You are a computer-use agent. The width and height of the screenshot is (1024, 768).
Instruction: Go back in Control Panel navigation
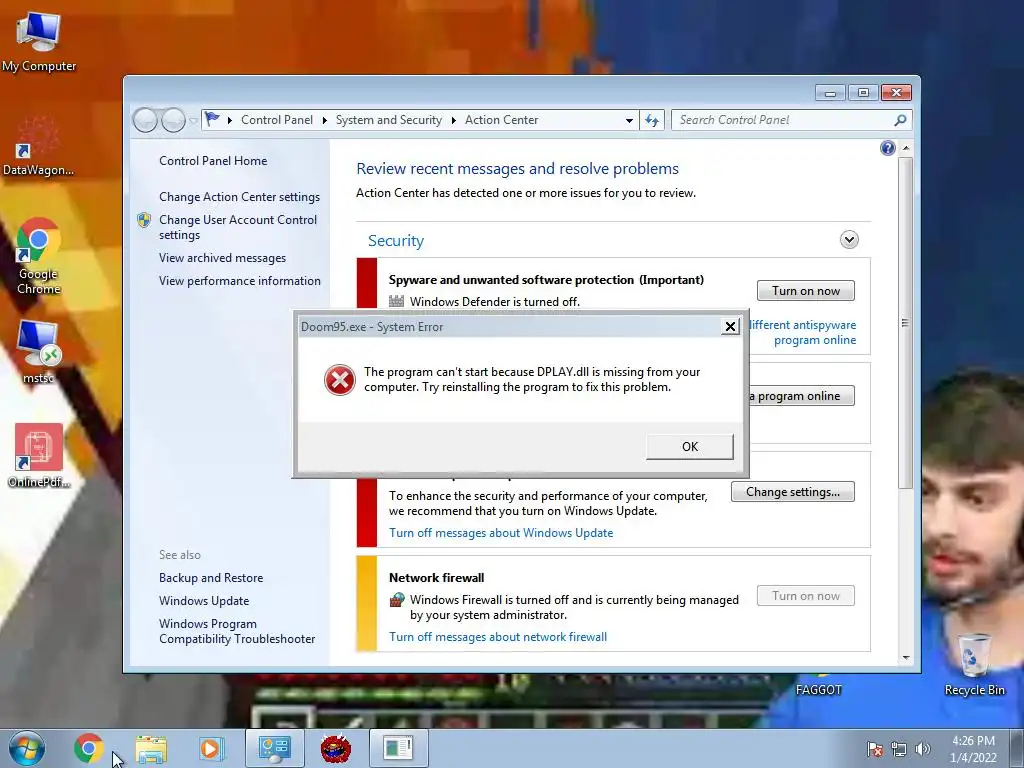point(145,120)
